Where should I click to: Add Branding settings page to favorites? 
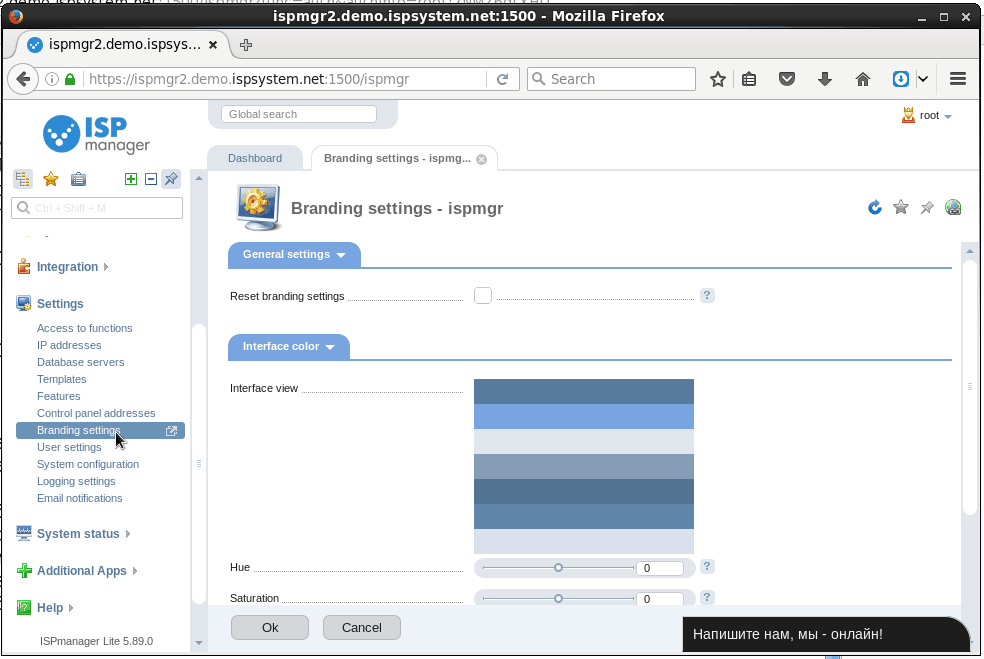pos(901,207)
